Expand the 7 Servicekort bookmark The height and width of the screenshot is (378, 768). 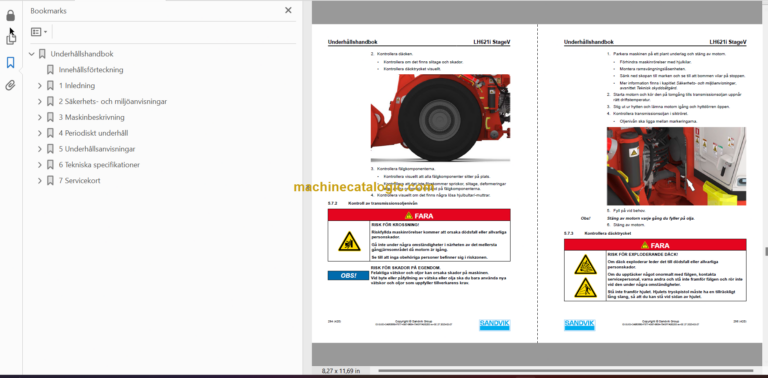(40, 181)
